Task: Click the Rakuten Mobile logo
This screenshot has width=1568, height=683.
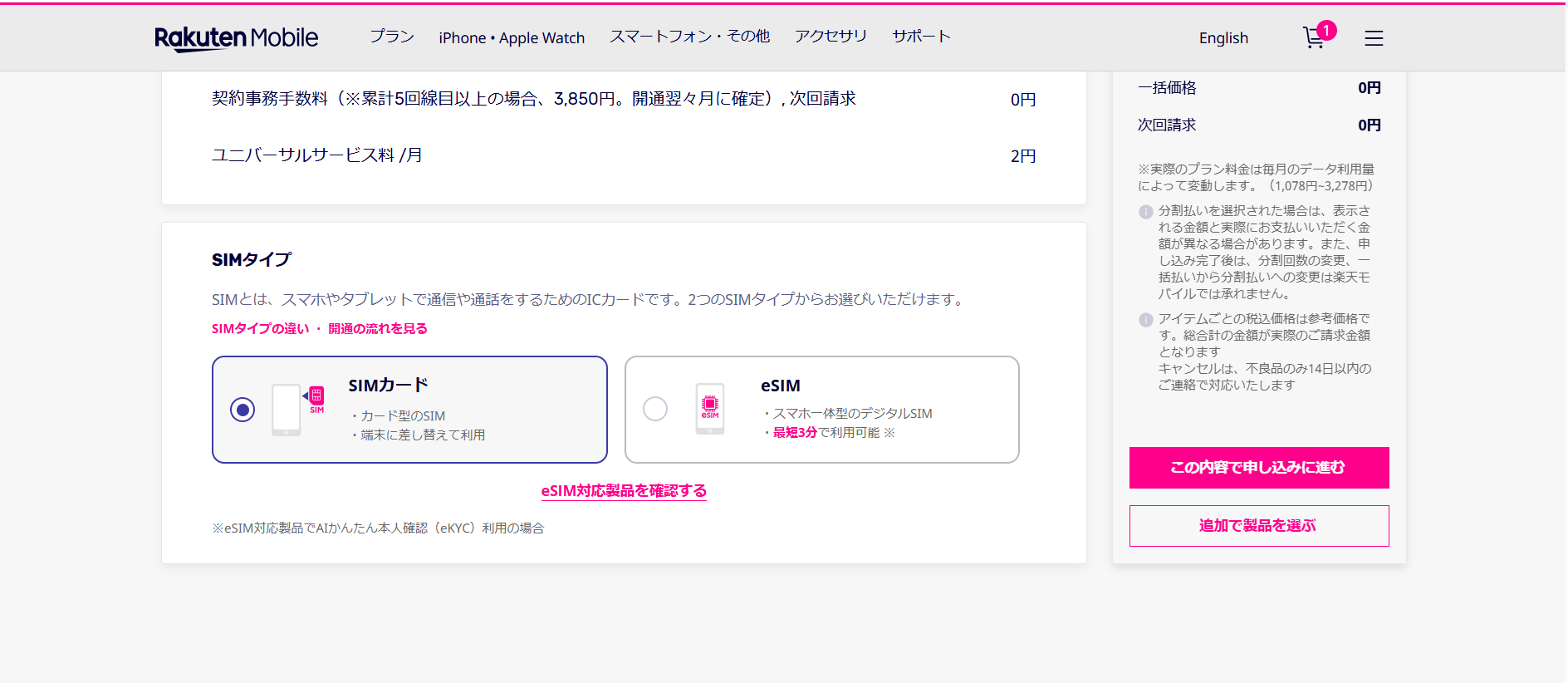Action: [236, 38]
